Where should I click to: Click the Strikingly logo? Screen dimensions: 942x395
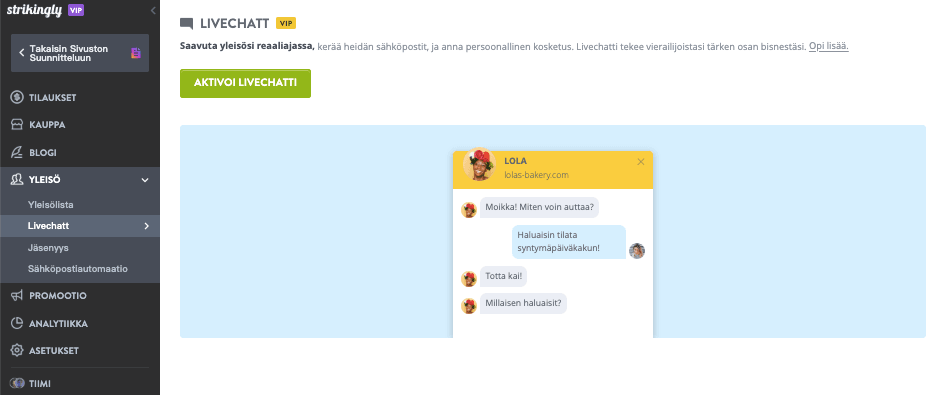(34, 10)
